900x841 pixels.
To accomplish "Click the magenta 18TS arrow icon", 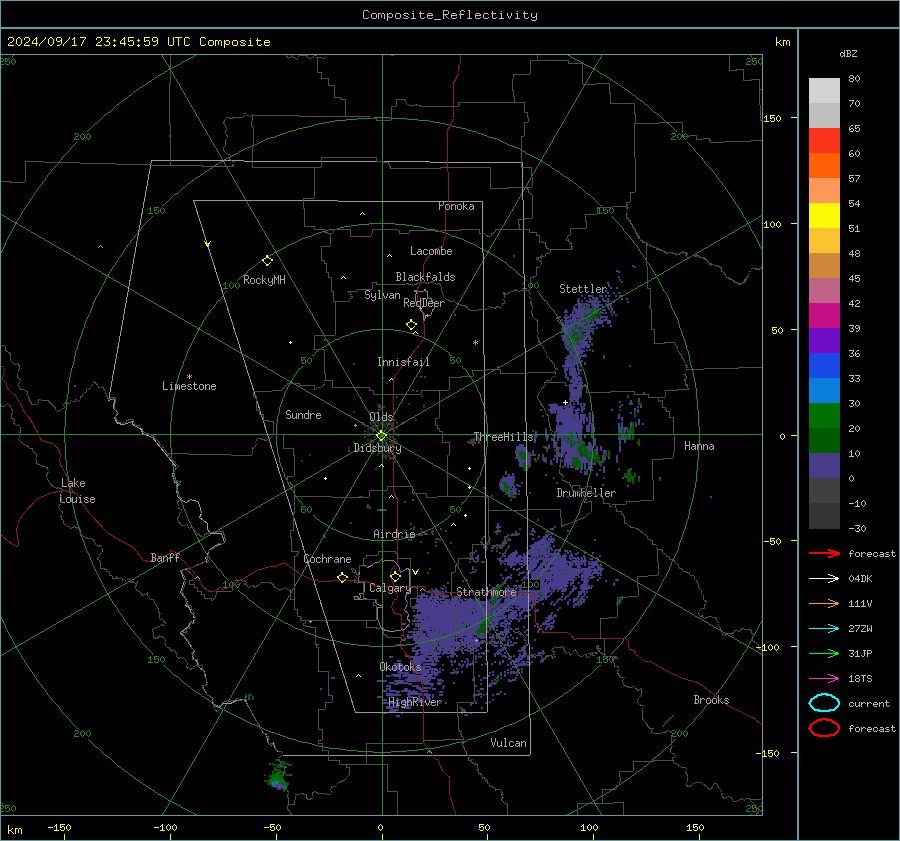I will (824, 679).
